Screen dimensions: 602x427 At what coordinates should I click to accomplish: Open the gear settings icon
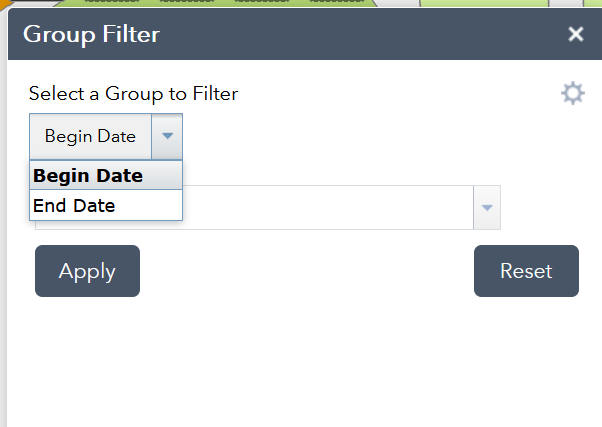pyautogui.click(x=572, y=94)
